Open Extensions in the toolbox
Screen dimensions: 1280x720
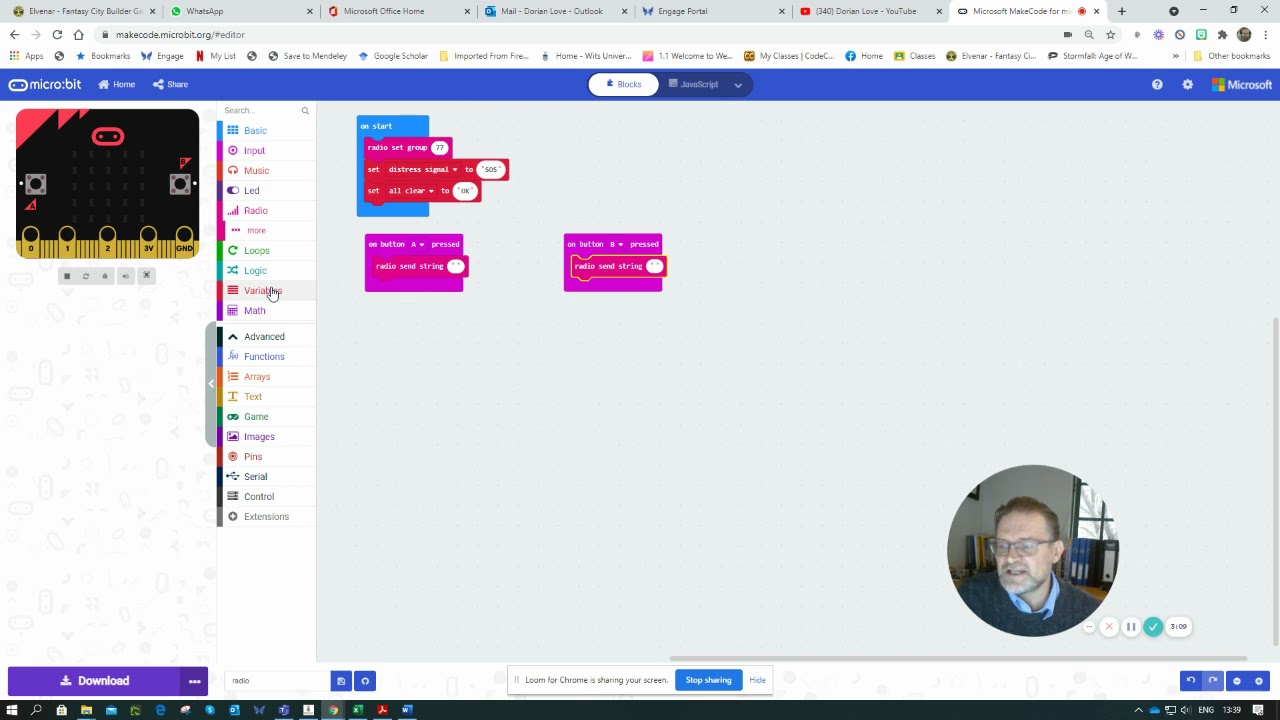[266, 516]
